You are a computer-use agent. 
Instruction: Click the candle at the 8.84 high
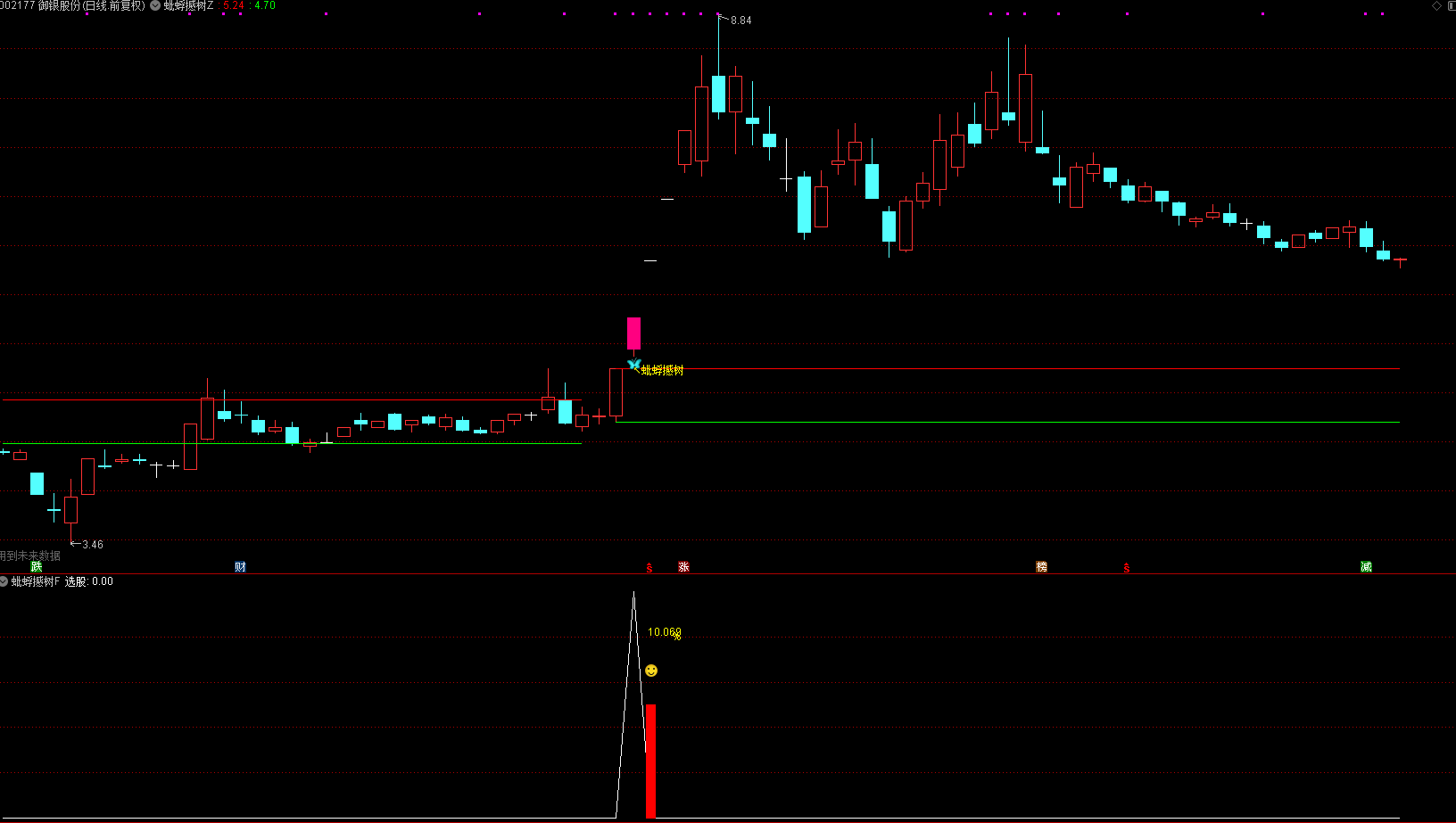(718, 94)
